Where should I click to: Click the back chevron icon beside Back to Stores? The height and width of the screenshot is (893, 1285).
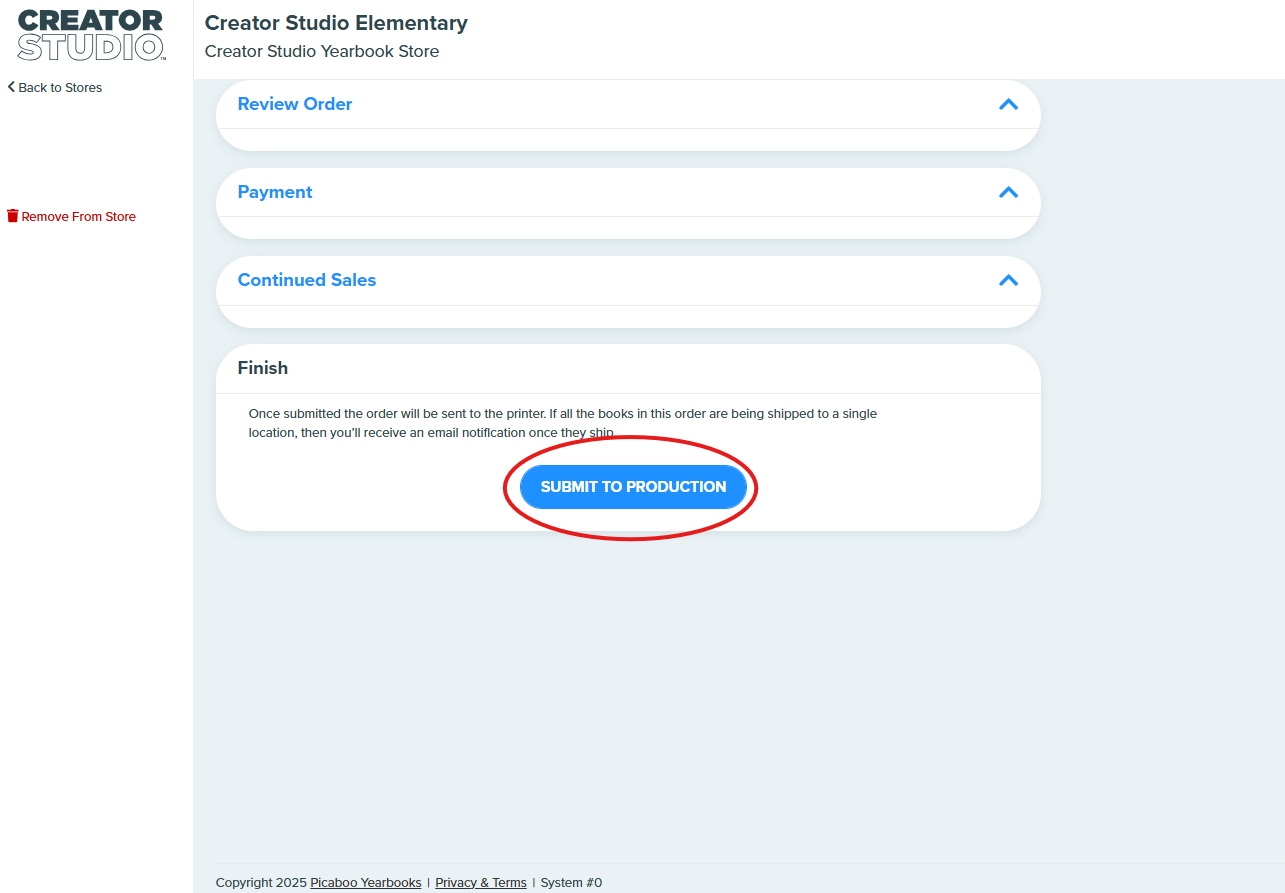pyautogui.click(x=11, y=87)
